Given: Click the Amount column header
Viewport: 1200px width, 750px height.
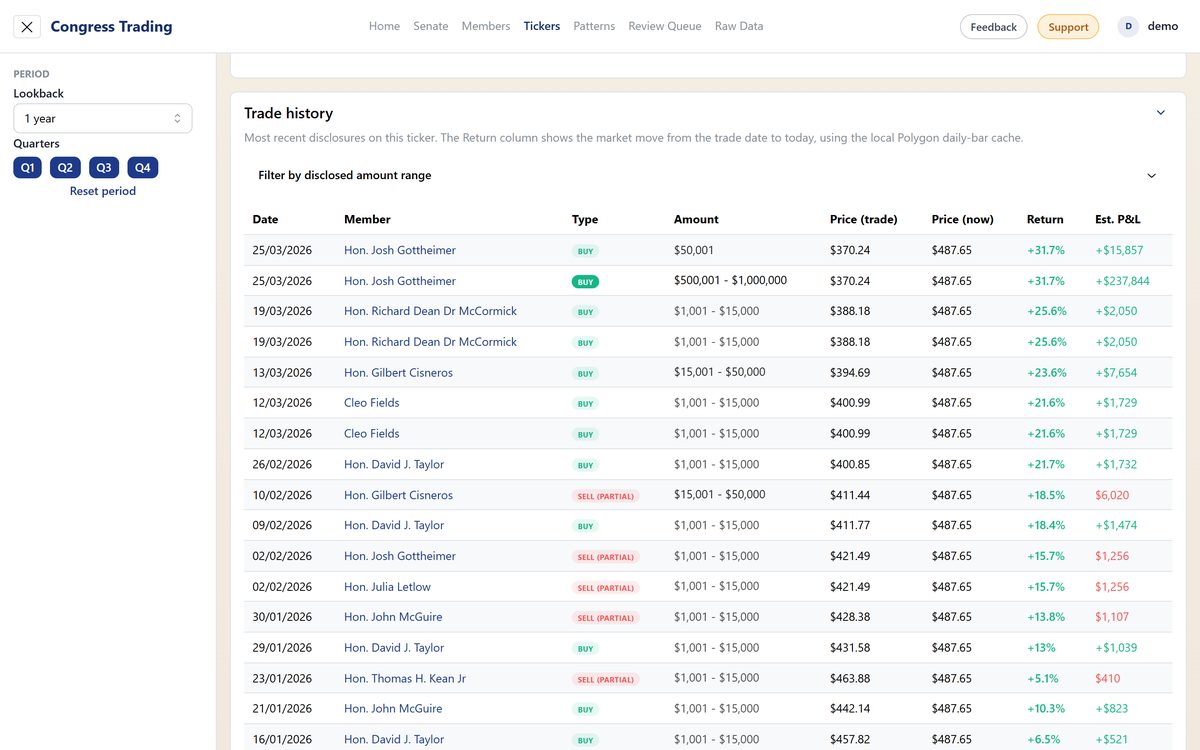Looking at the screenshot, I should click(696, 219).
